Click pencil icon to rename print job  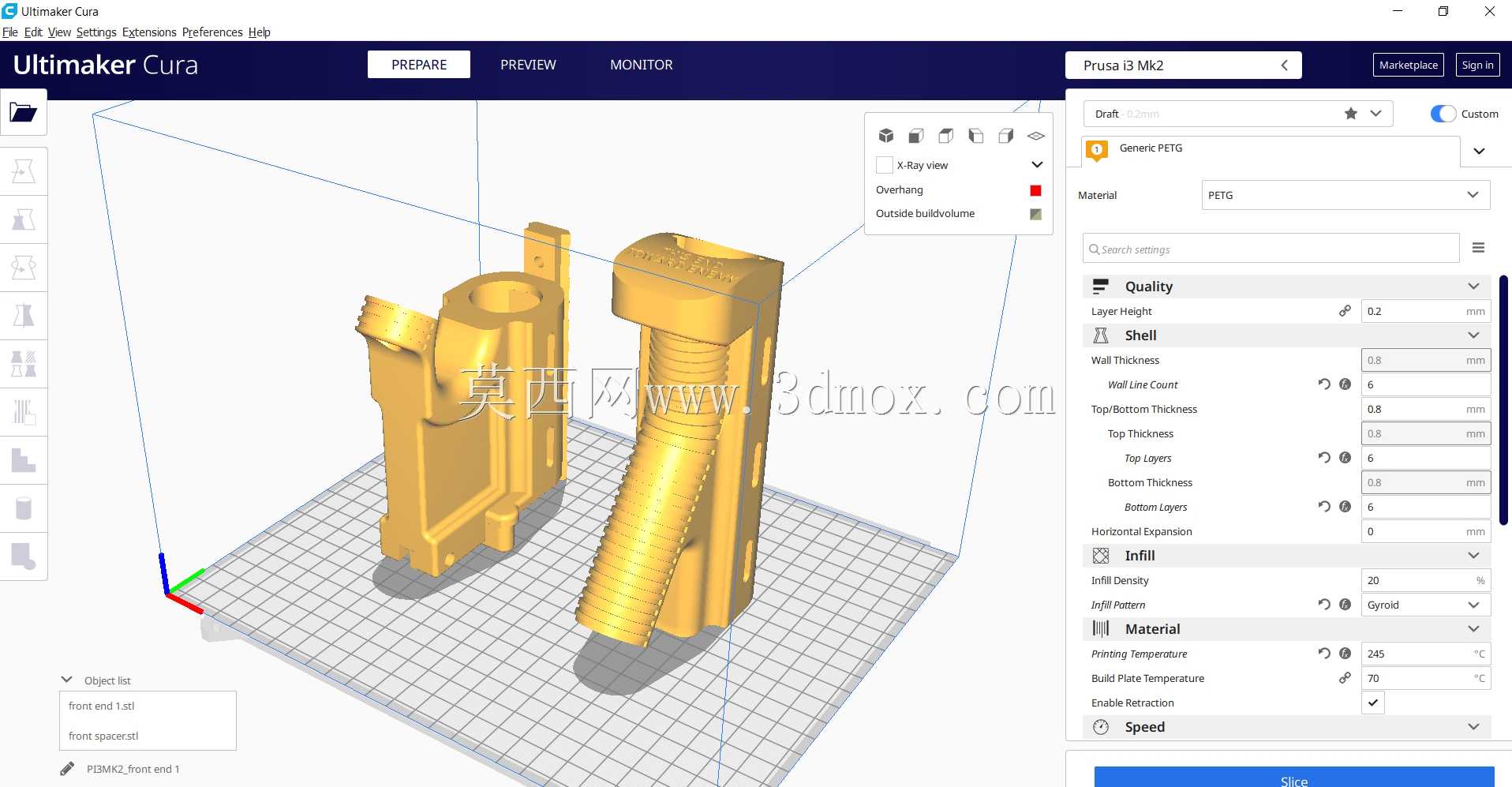(67, 769)
